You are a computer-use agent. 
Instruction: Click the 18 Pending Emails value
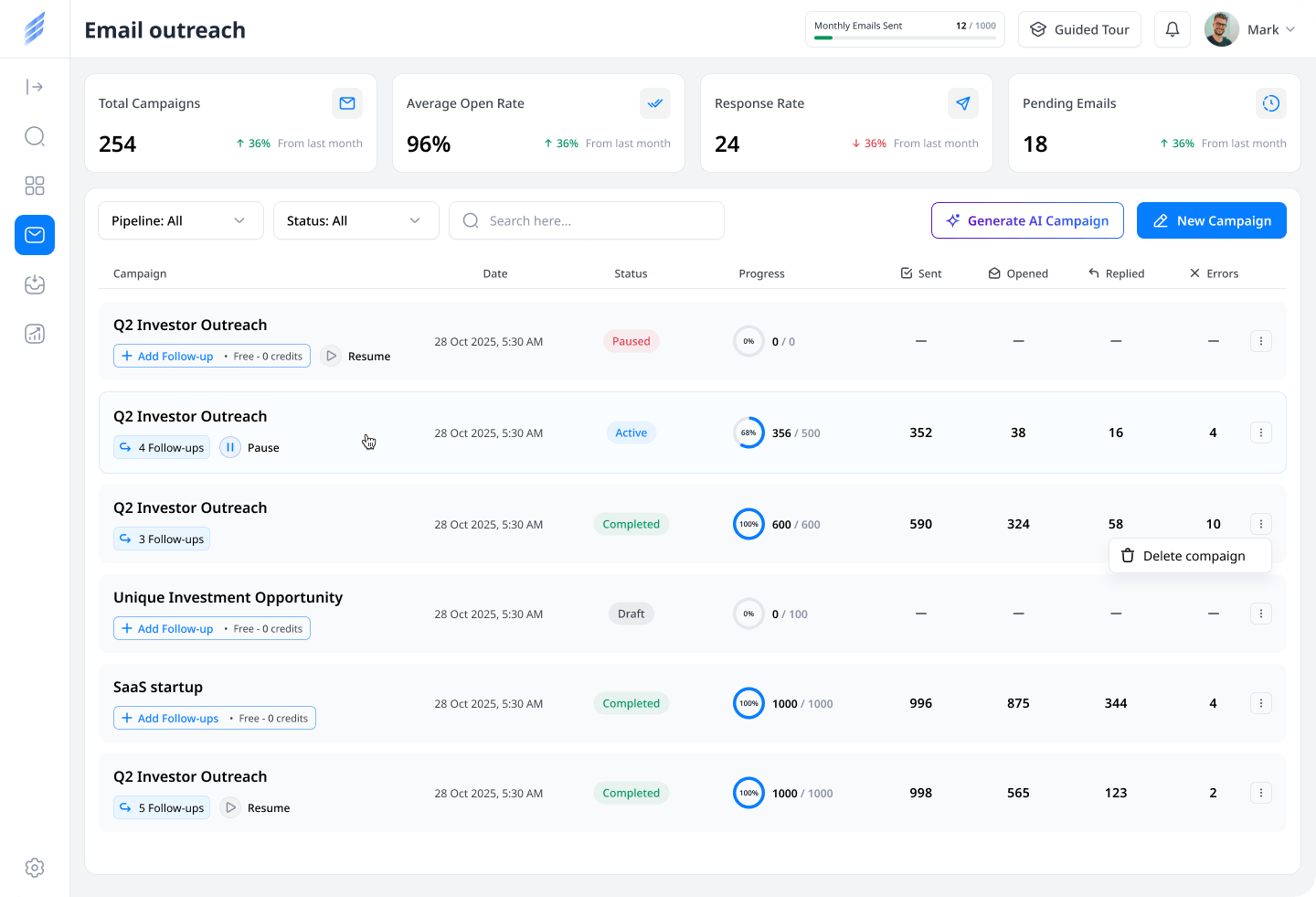tap(1035, 144)
